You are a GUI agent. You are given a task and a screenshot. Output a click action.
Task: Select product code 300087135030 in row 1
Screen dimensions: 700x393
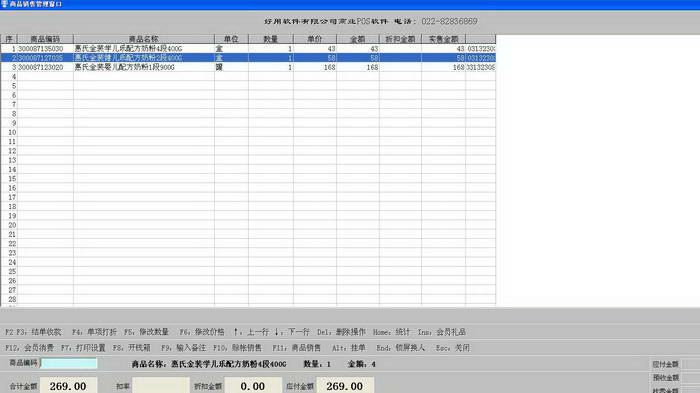tap(41, 48)
